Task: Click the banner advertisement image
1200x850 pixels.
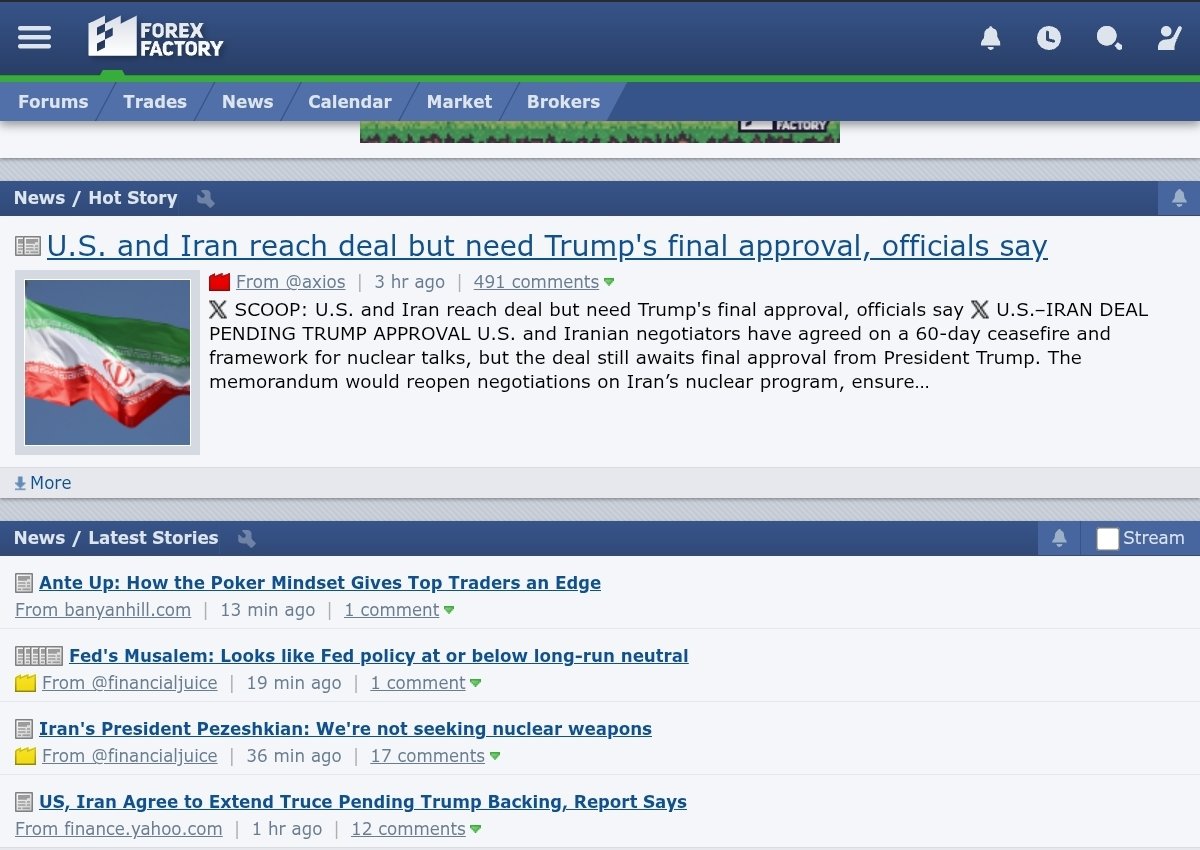Action: [x=600, y=131]
